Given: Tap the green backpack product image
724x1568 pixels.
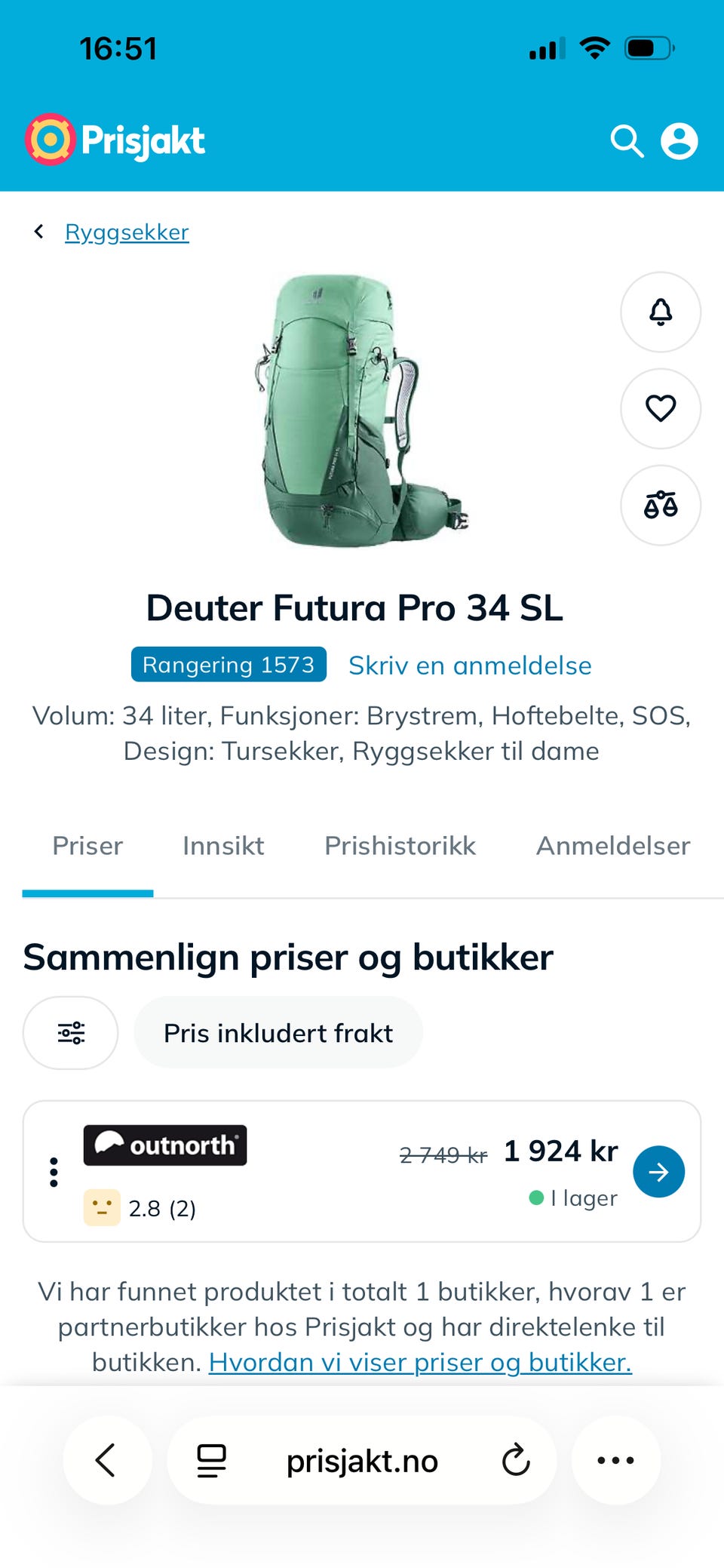Looking at the screenshot, I should 360,410.
